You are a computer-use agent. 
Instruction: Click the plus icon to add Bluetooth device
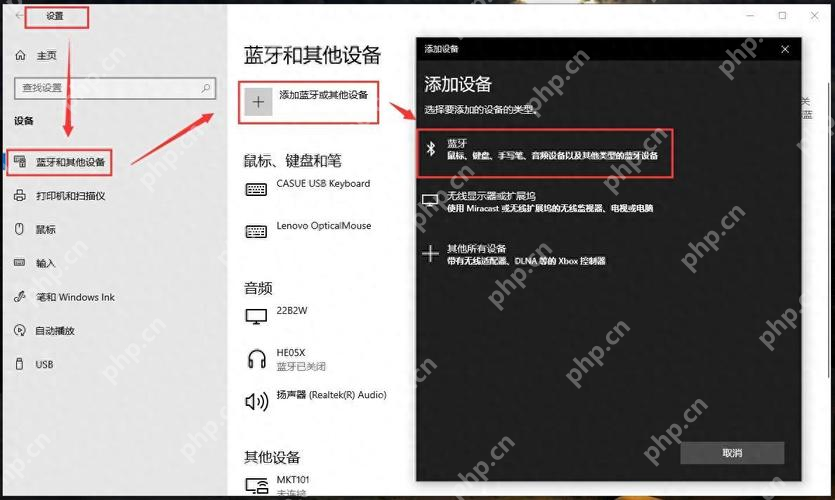click(x=258, y=102)
